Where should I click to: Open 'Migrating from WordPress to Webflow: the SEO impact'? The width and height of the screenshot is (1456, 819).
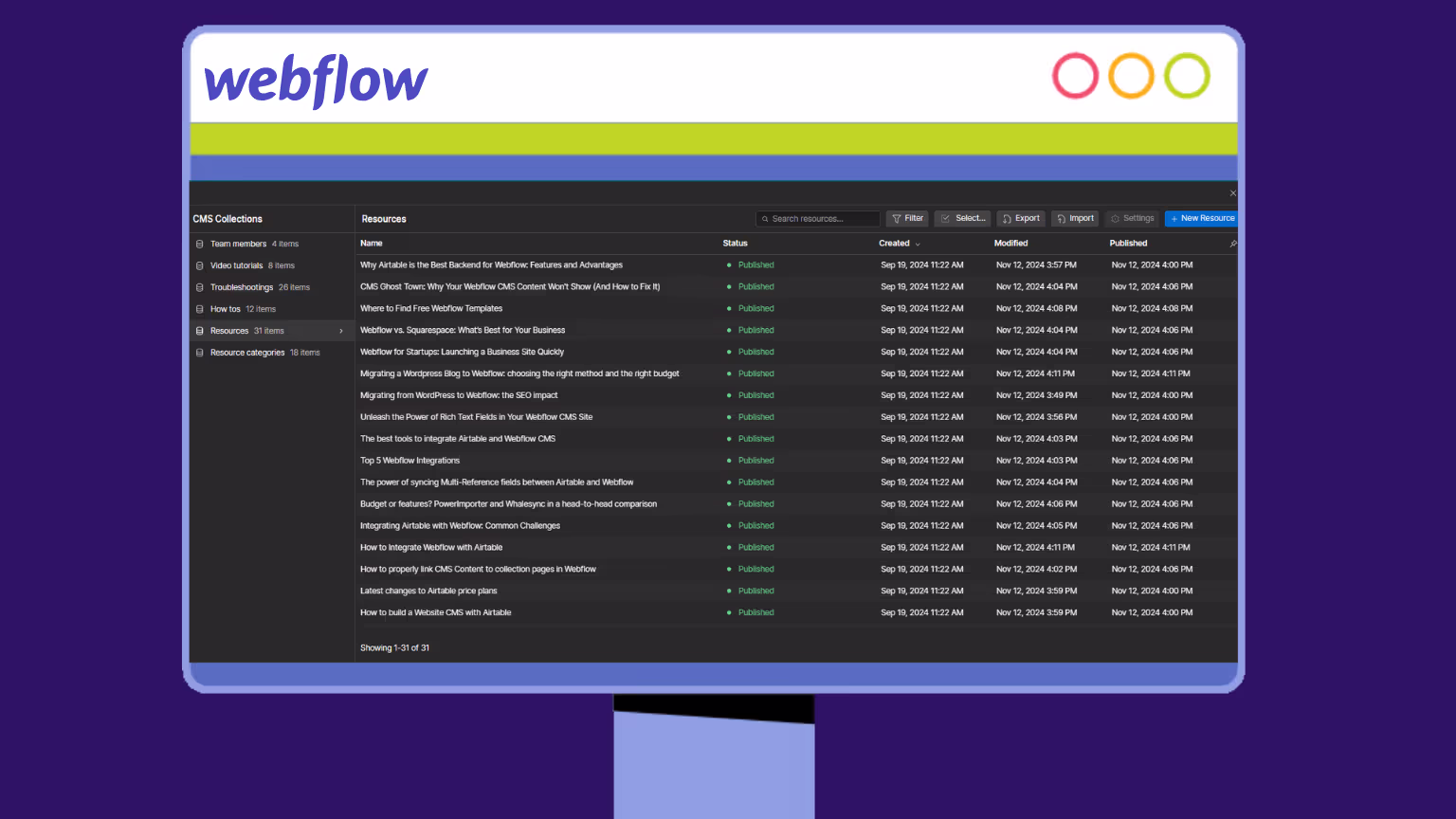tap(459, 396)
